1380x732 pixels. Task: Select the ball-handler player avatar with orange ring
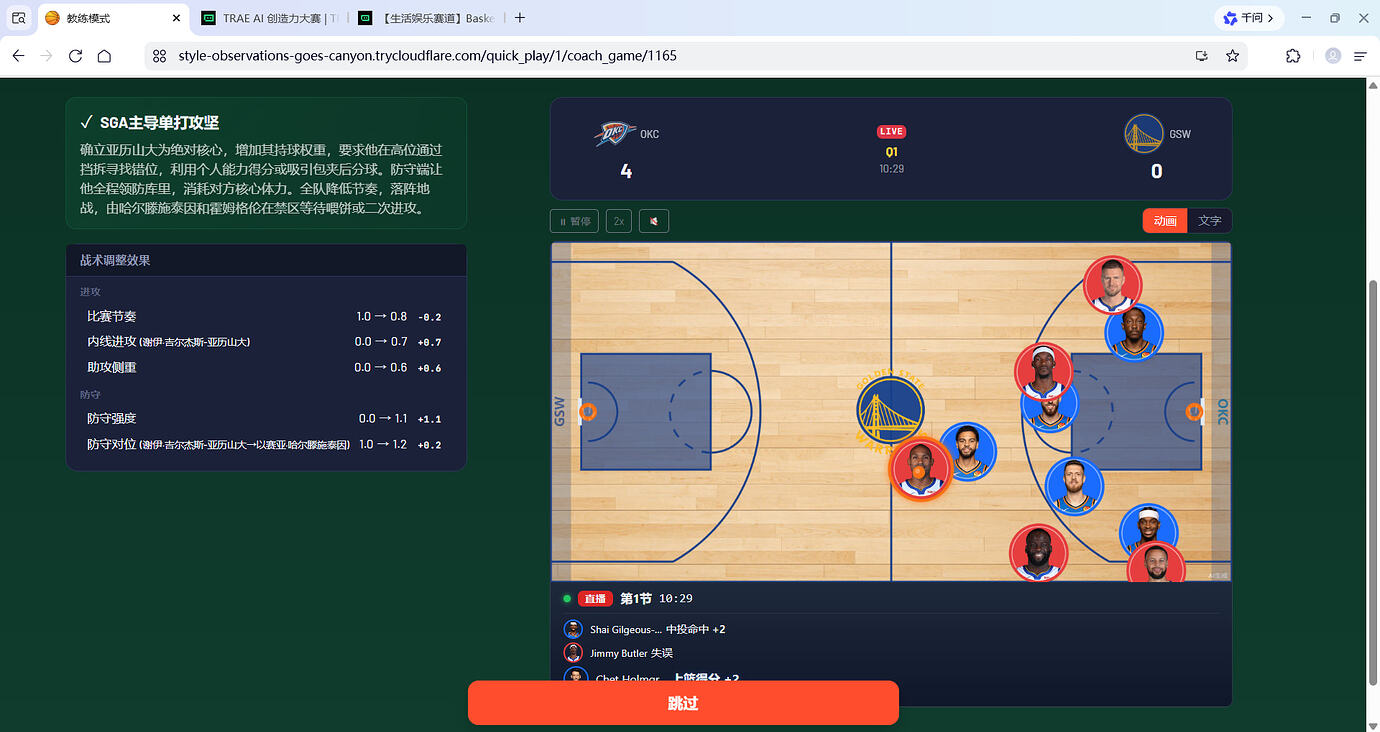(x=920, y=468)
